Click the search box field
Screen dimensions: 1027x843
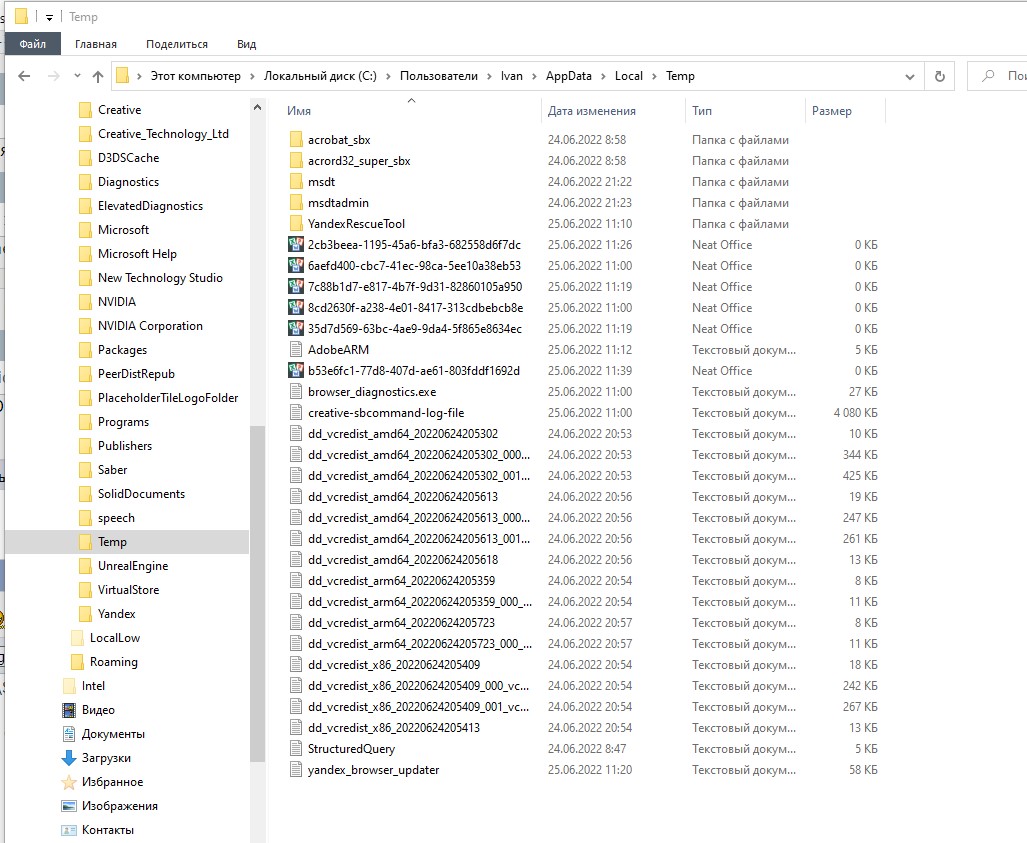(997, 76)
